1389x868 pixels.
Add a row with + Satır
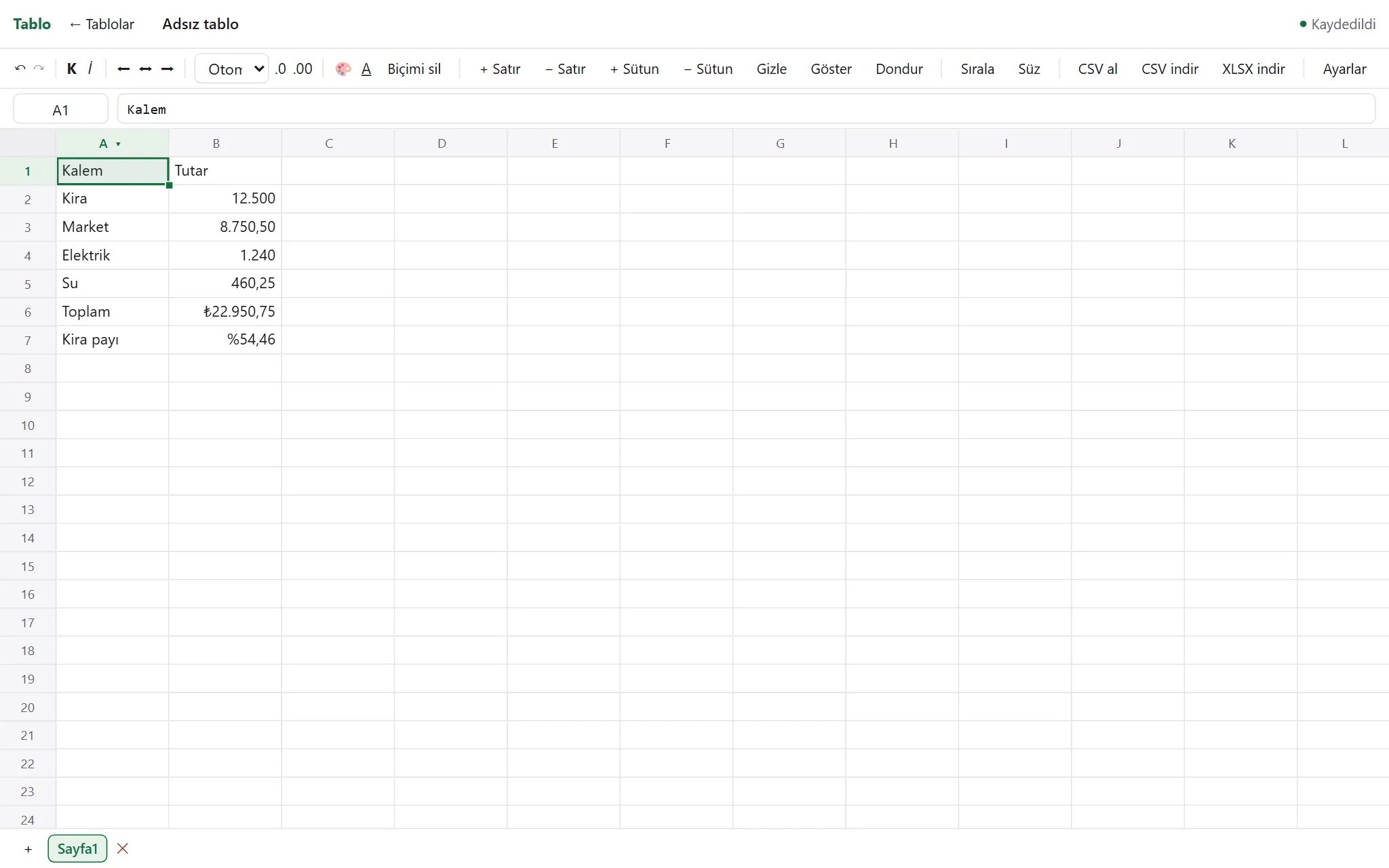500,68
